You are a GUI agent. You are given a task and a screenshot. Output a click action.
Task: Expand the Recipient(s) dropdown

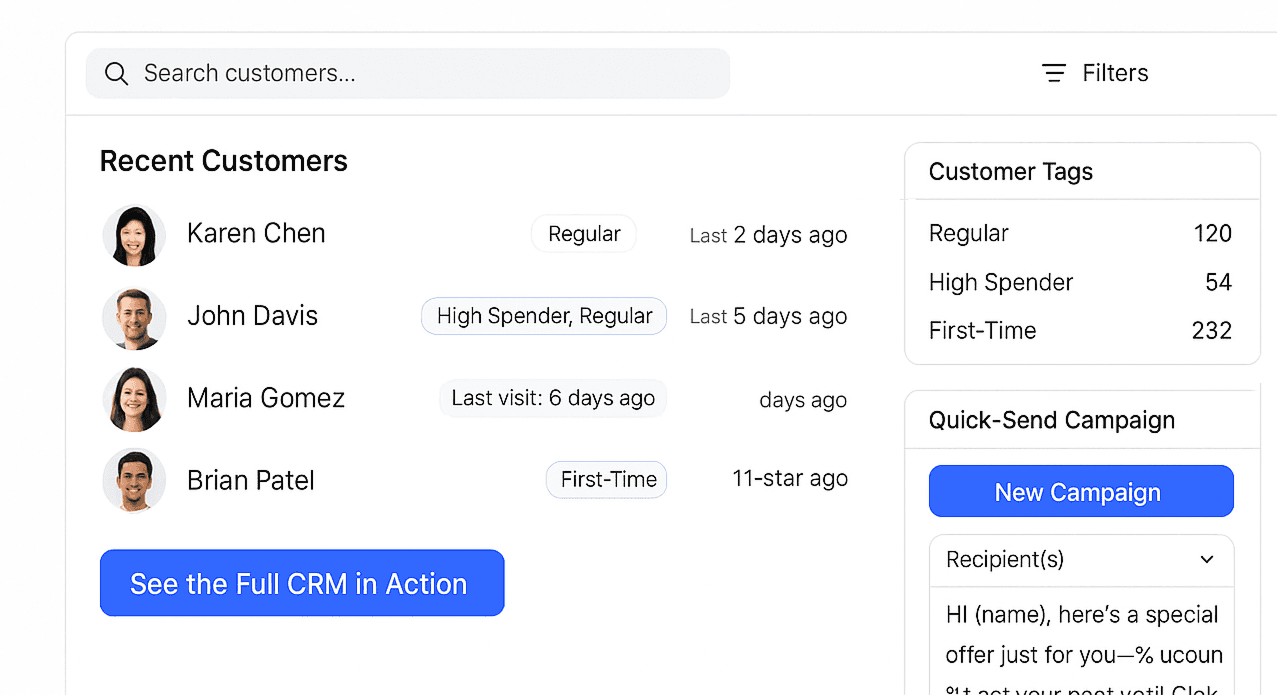click(1081, 560)
